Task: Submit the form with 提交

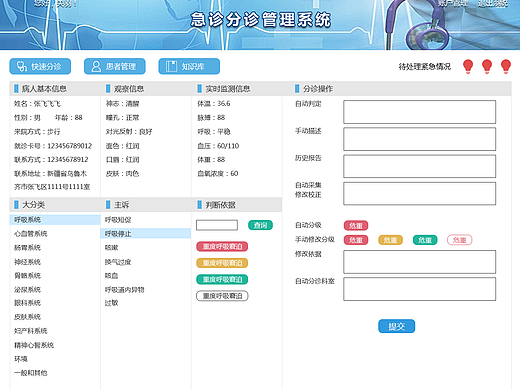Action: tap(397, 326)
